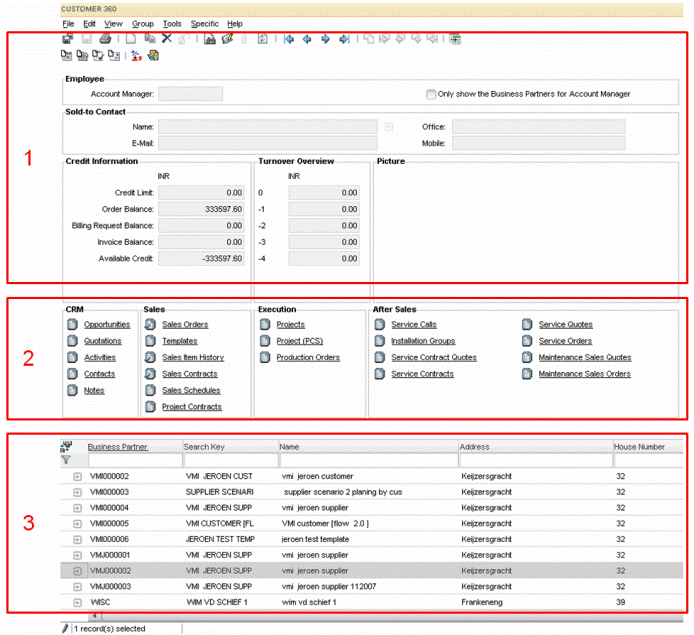694x635 pixels.
Task: Go to the last record arrow icon
Action: tap(344, 39)
